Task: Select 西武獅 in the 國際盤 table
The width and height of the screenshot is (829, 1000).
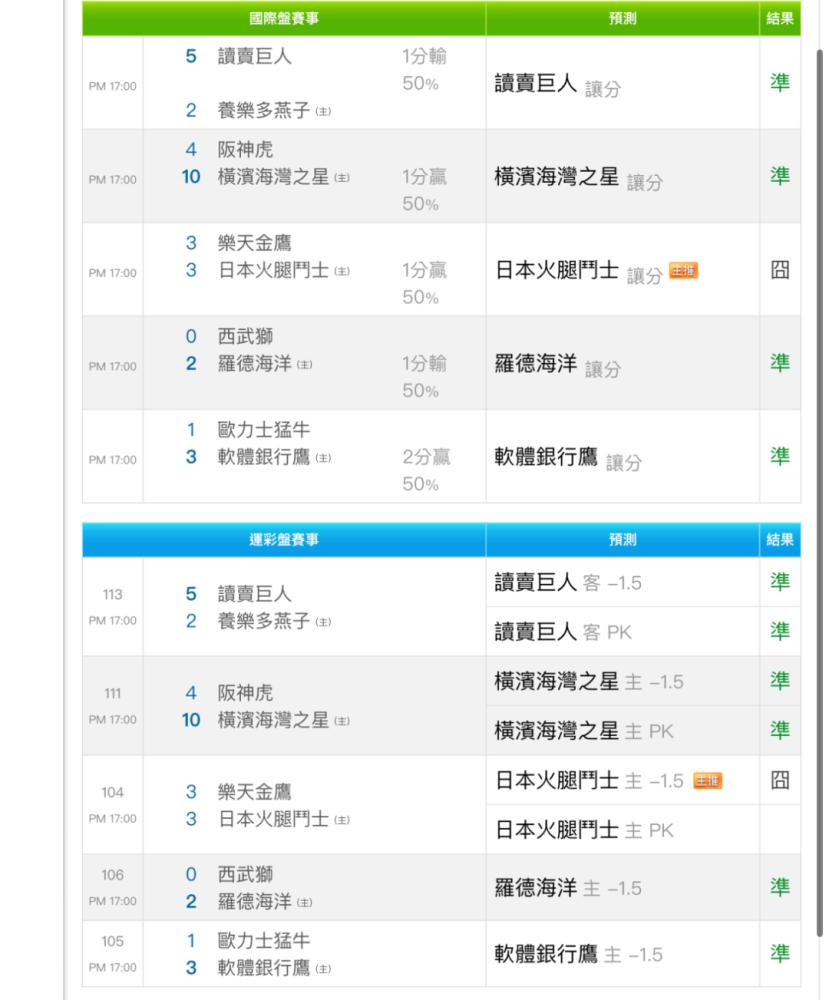Action: [x=245, y=336]
